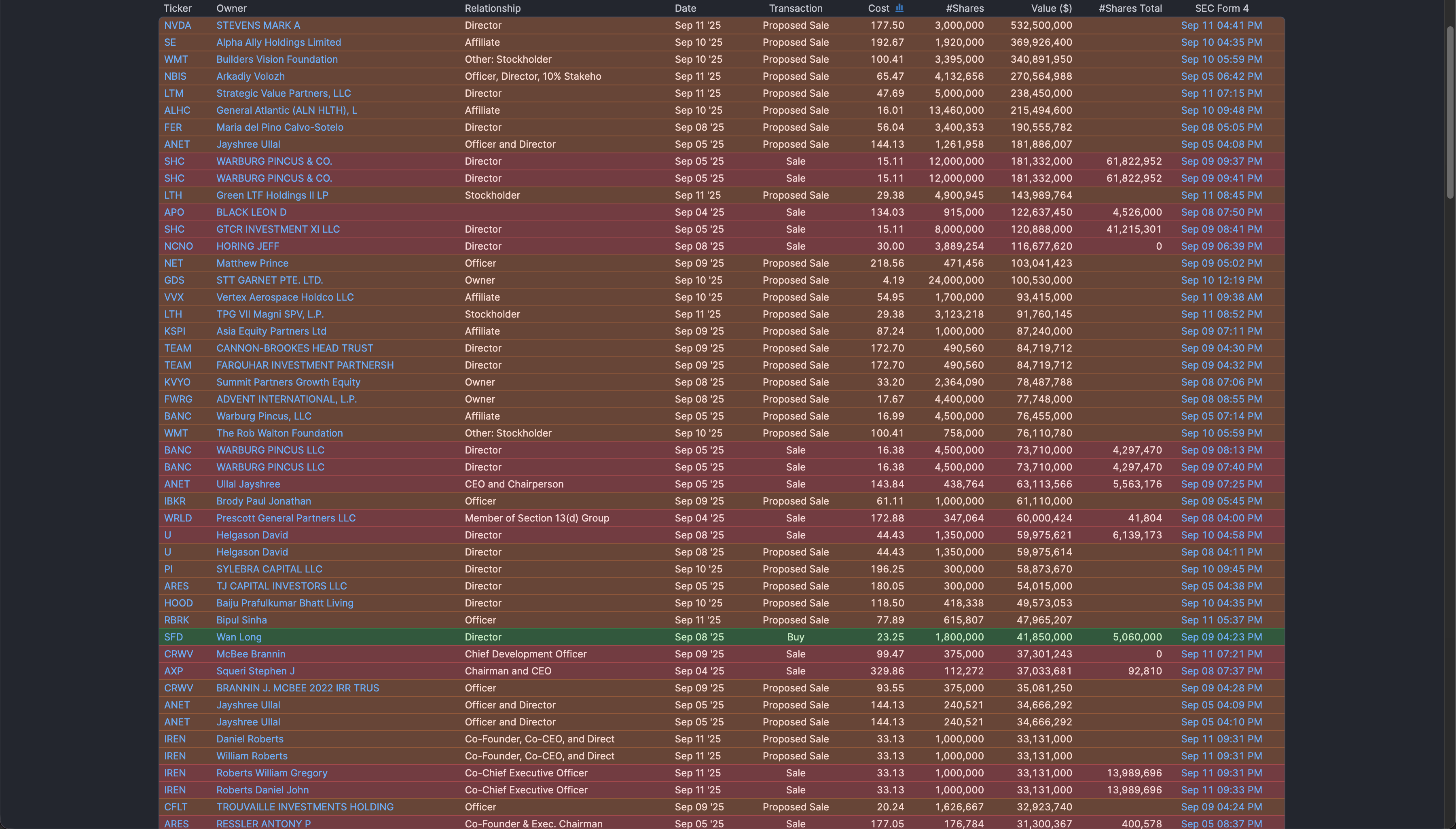The width and height of the screenshot is (1456, 829).
Task: Open owner Builders Vision Foundation
Action: (277, 60)
